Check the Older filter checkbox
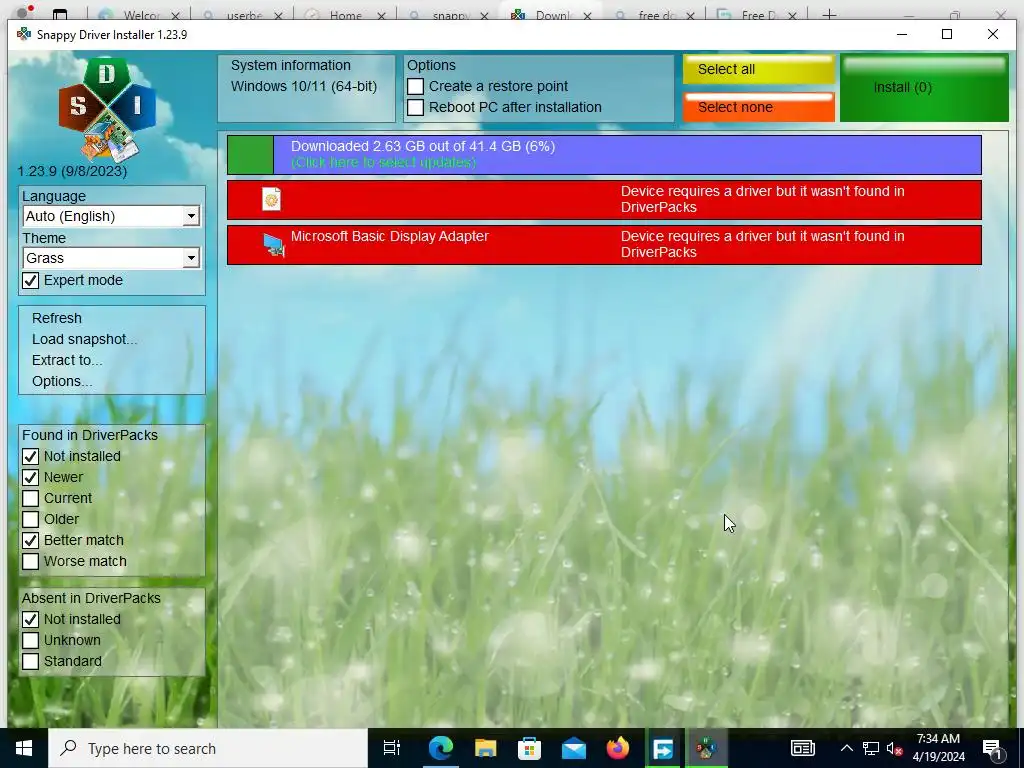Viewport: 1024px width, 768px height. pyautogui.click(x=31, y=519)
